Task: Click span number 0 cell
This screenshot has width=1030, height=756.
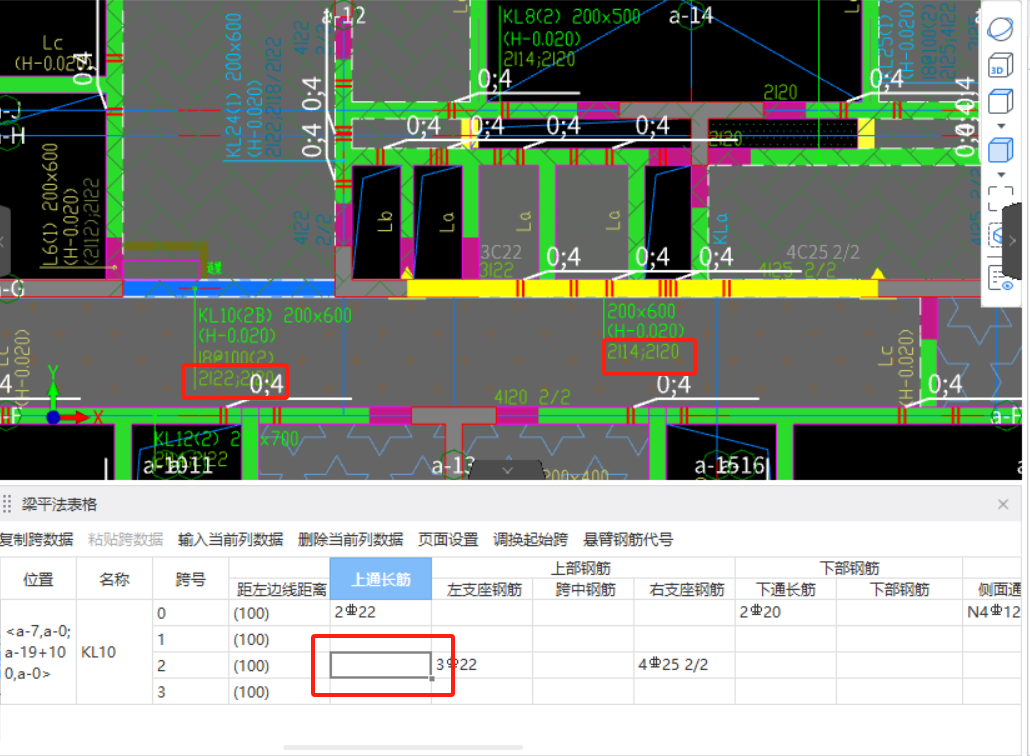Action: (x=190, y=613)
